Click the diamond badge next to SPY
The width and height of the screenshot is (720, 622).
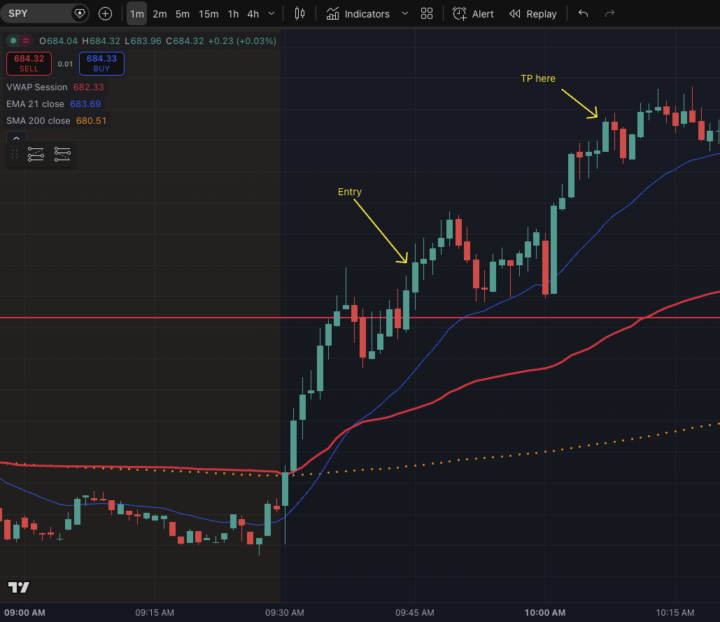click(x=79, y=13)
